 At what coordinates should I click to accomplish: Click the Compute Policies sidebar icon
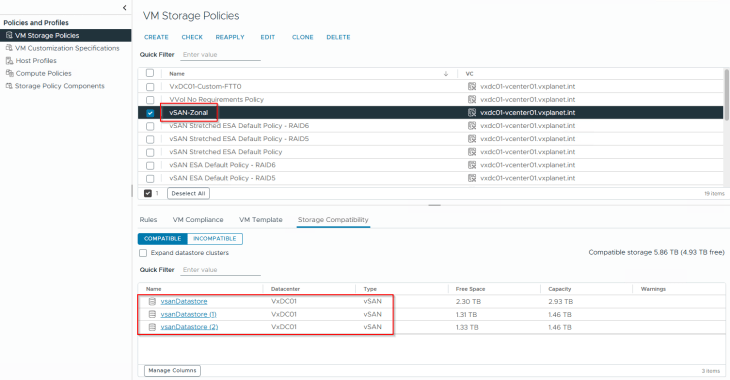point(9,73)
